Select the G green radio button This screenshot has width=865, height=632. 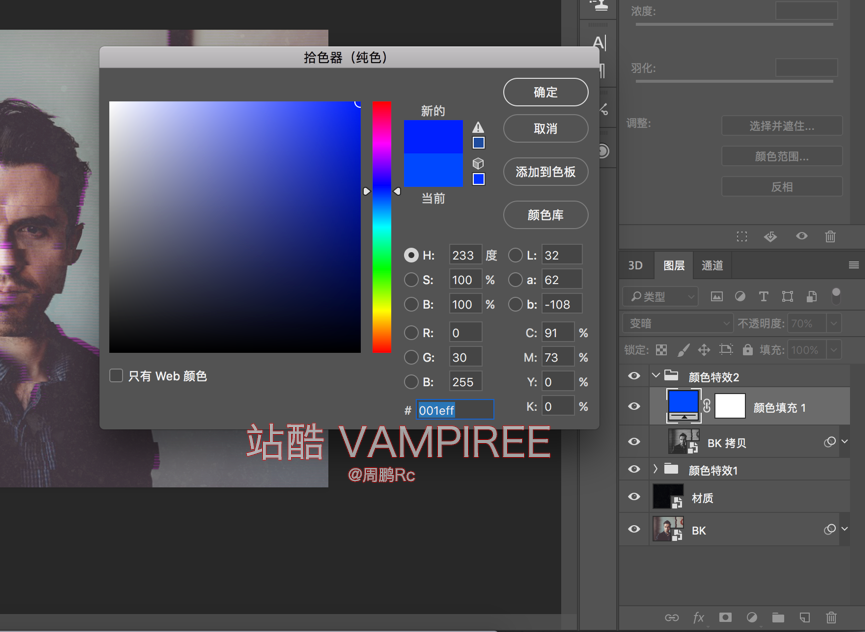point(411,357)
